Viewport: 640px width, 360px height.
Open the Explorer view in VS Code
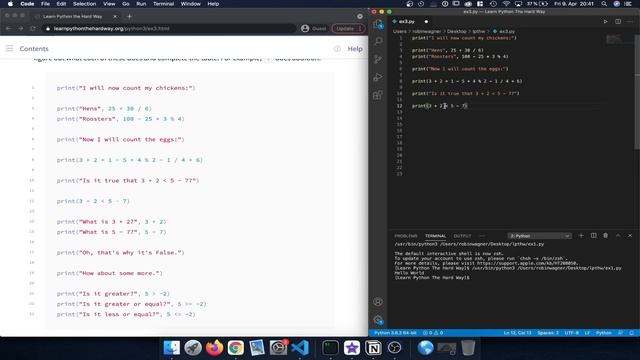[378, 24]
